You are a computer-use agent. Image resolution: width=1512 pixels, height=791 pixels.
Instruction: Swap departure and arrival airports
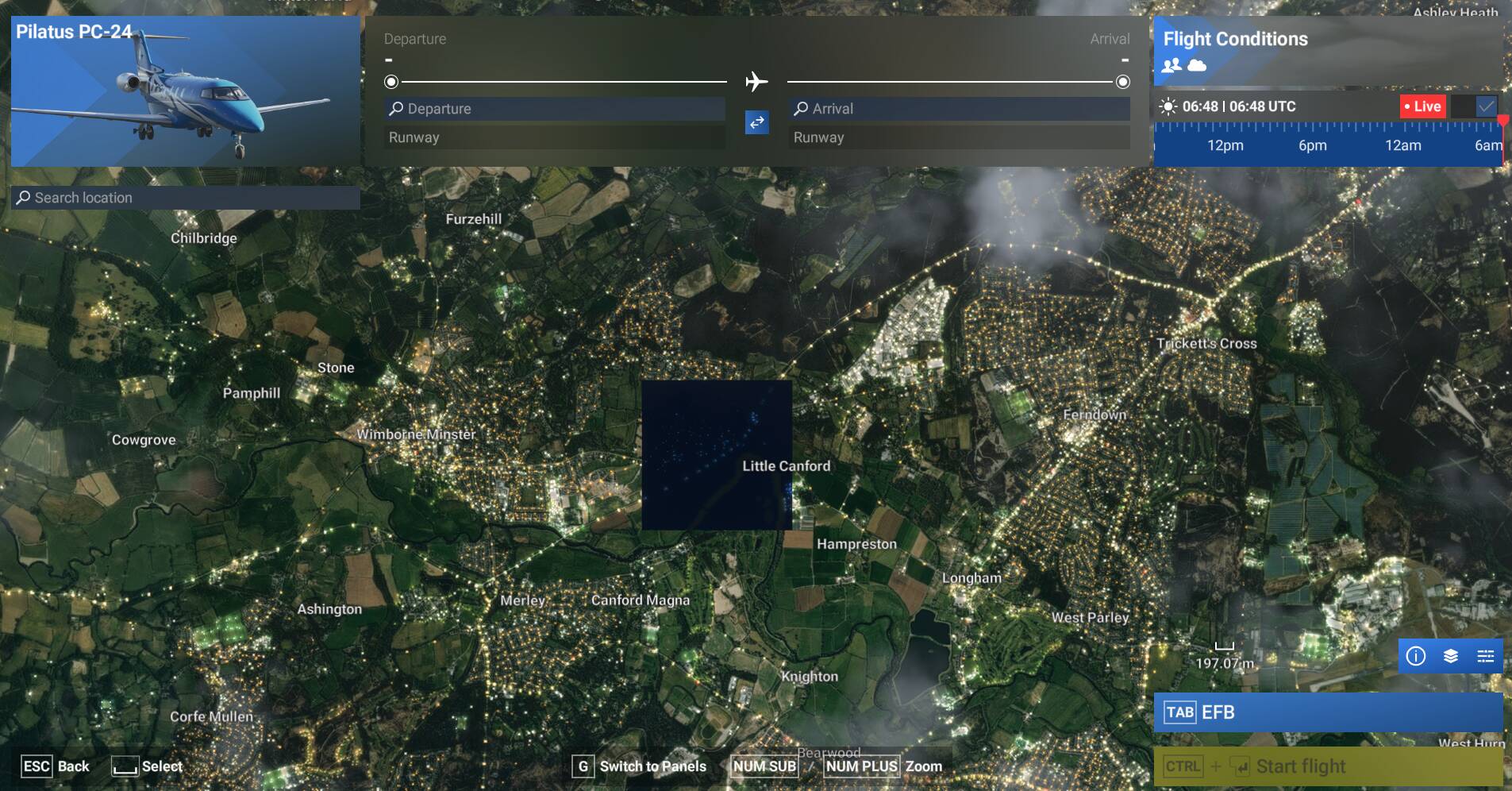click(756, 122)
